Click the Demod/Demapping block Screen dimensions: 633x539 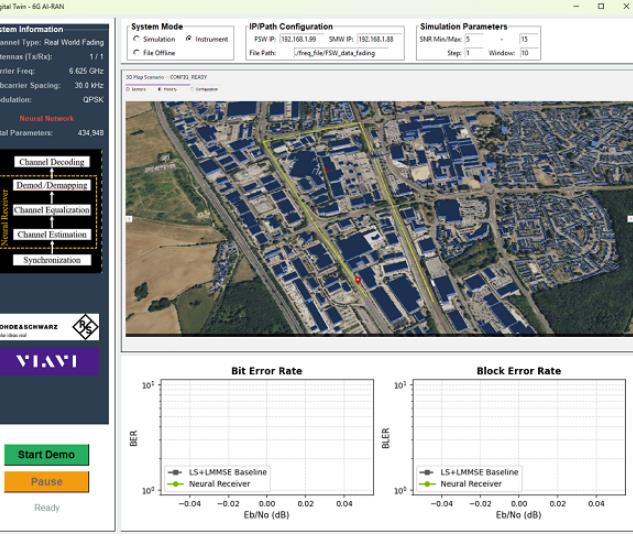point(52,185)
